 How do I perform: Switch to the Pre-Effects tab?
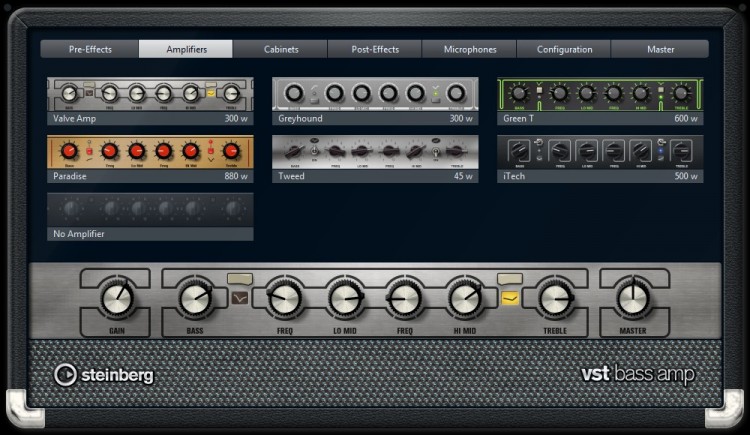coord(90,49)
